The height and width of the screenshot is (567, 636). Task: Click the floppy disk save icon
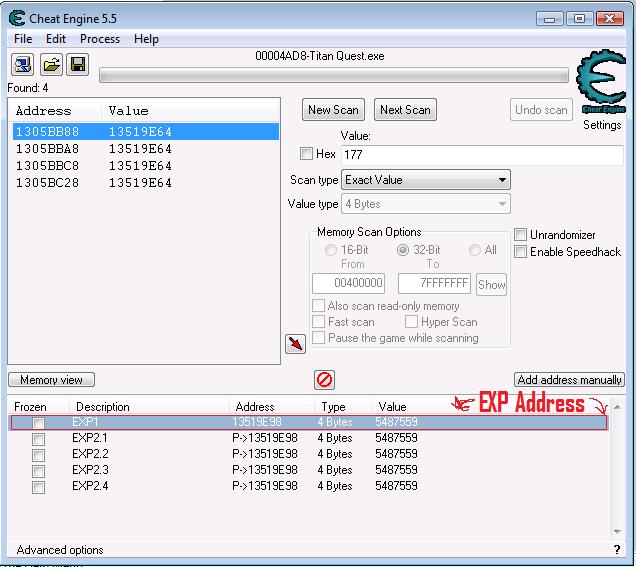click(x=77, y=64)
